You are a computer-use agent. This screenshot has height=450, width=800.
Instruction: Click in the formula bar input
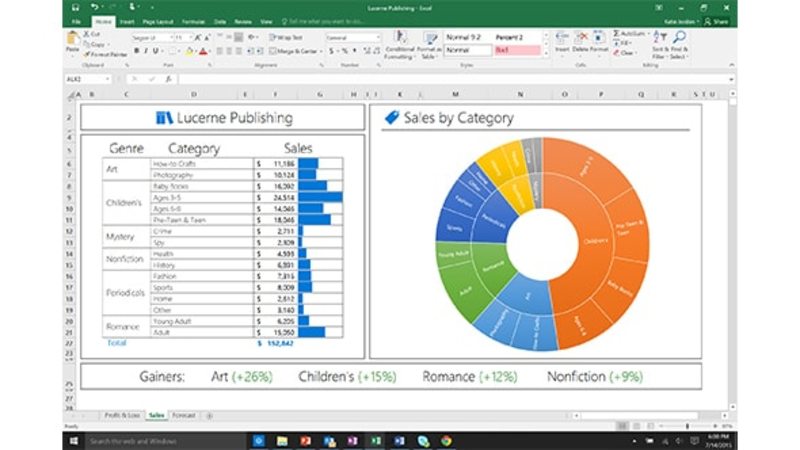click(453, 79)
